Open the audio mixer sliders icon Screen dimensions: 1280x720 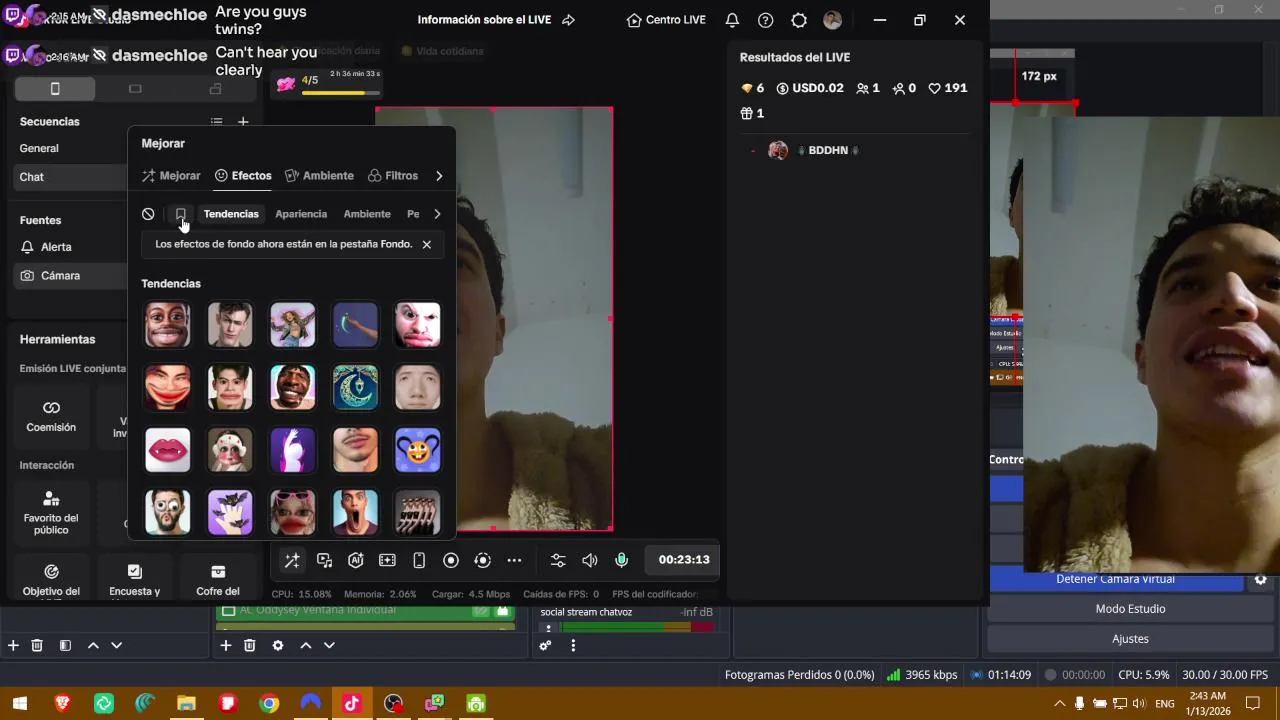(558, 560)
